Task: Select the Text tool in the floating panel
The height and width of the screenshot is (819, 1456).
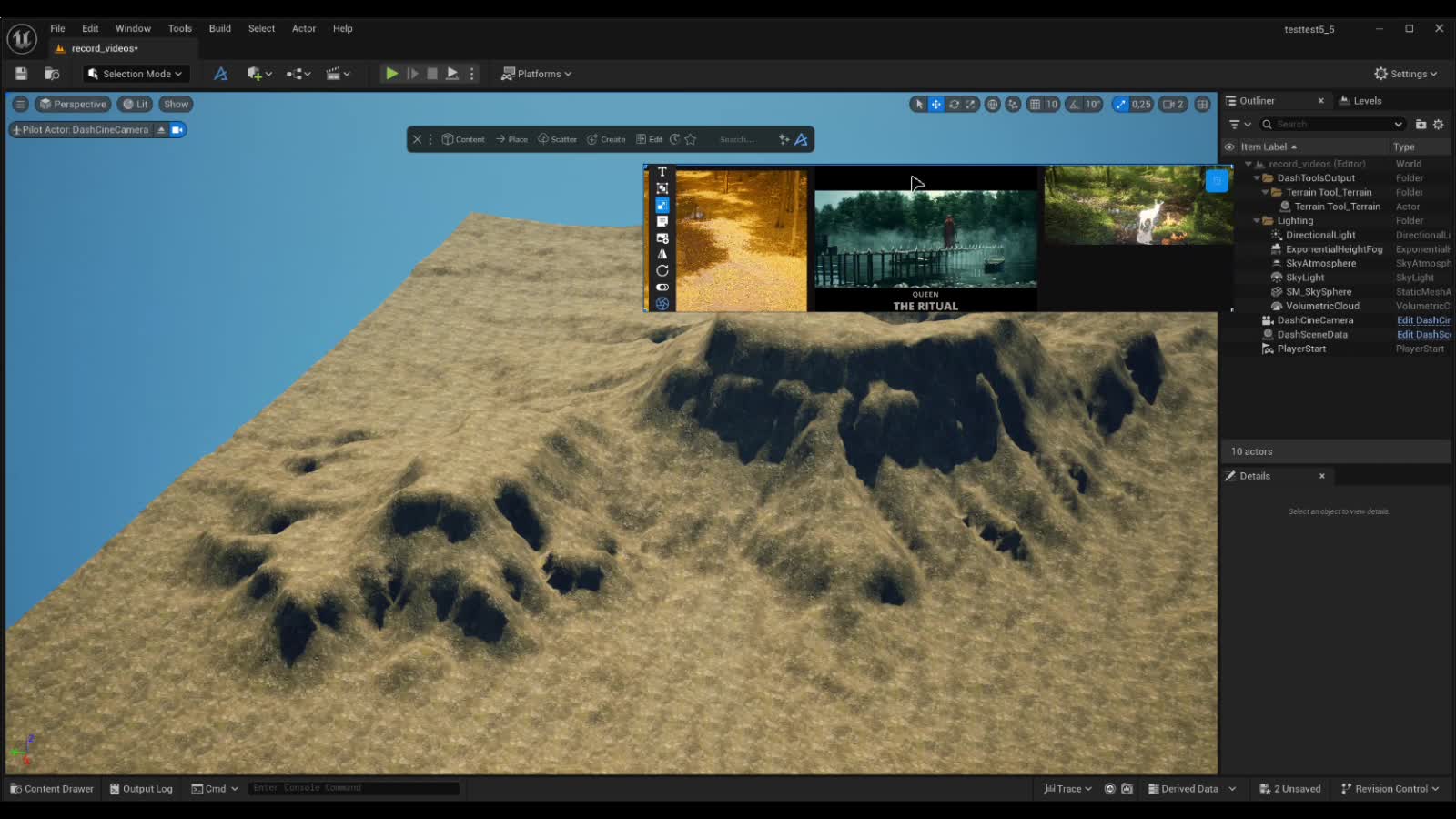Action: tap(662, 172)
